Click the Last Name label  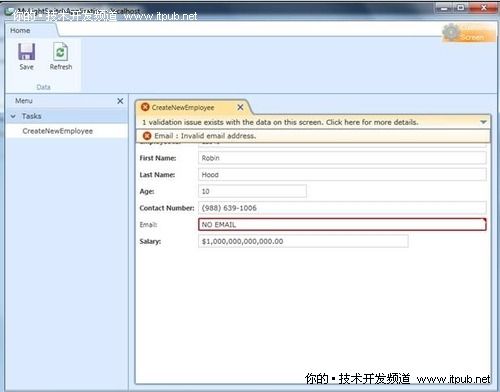[157, 175]
